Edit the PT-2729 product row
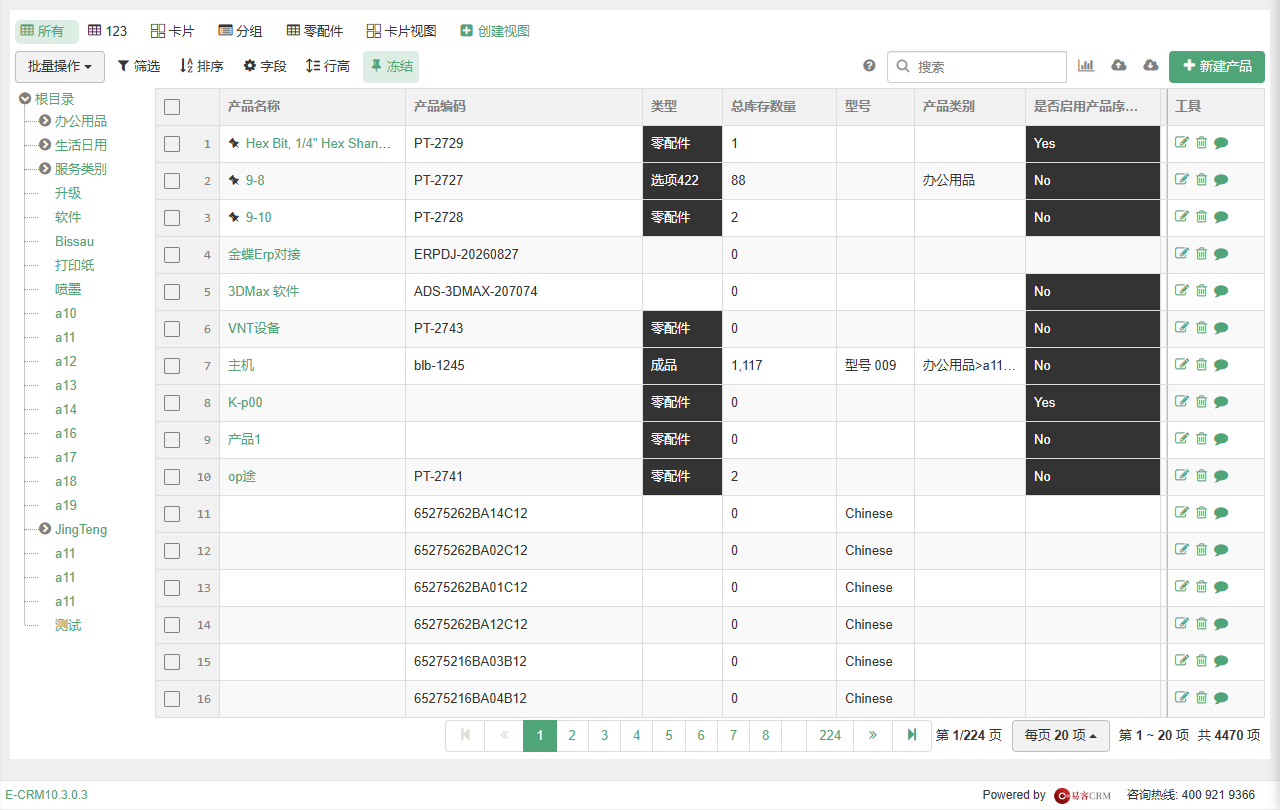 (x=1182, y=143)
